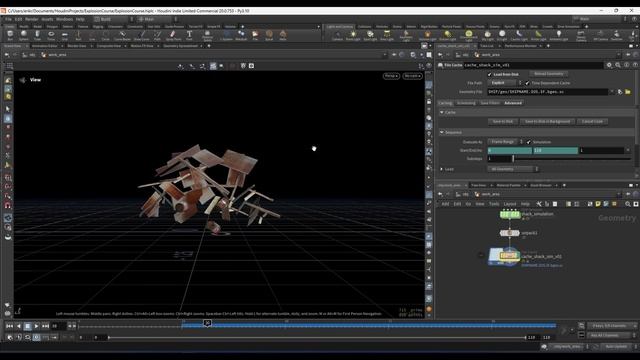
Task: Open the File Path Explicit dropdown
Action: pos(504,83)
